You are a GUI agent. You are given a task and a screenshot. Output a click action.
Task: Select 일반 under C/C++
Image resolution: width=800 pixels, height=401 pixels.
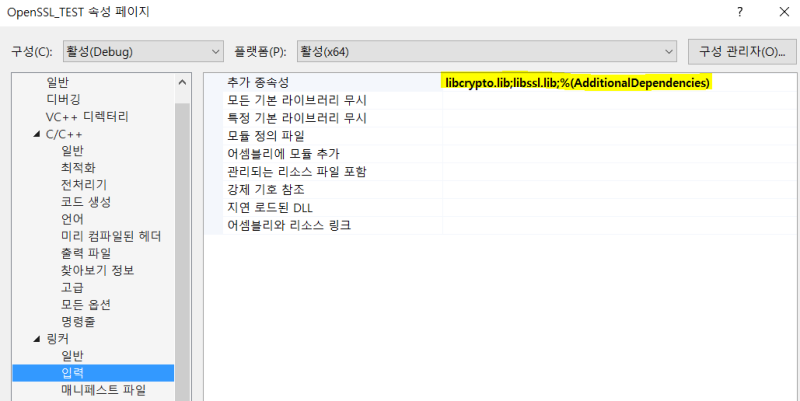pos(72,151)
